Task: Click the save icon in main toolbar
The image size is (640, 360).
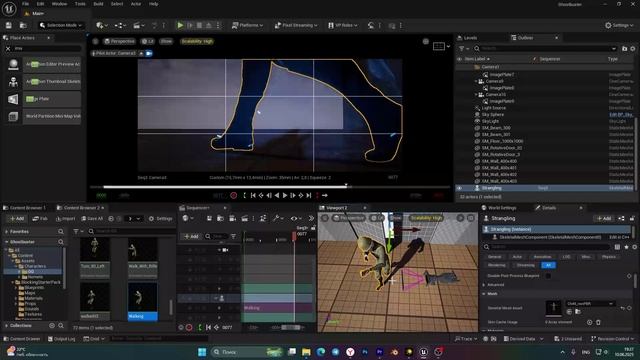Action: coord(9,25)
